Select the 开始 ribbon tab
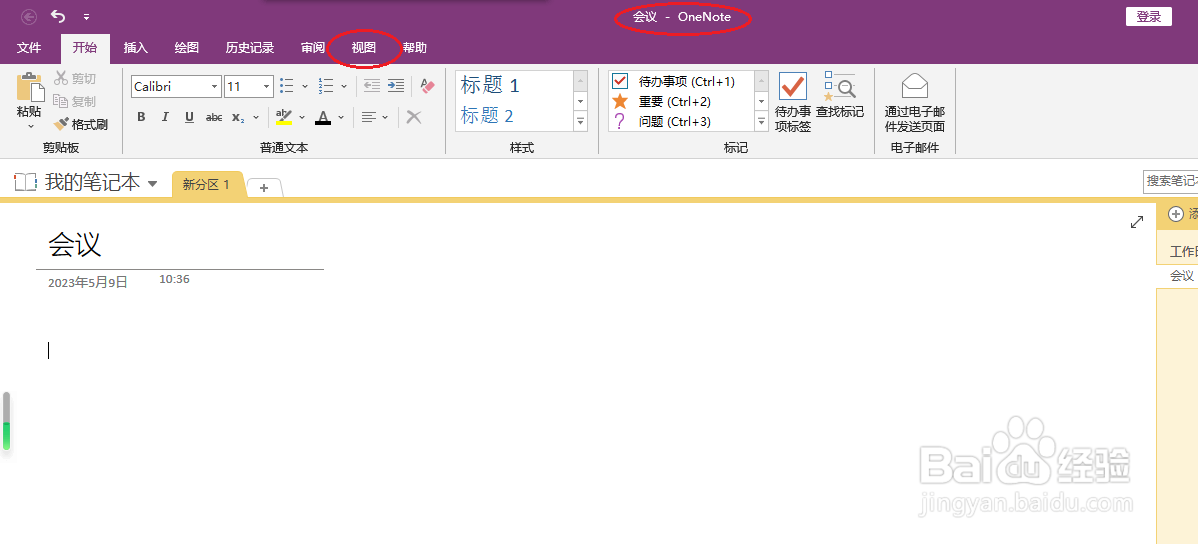The width and height of the screenshot is (1198, 544). 85,47
